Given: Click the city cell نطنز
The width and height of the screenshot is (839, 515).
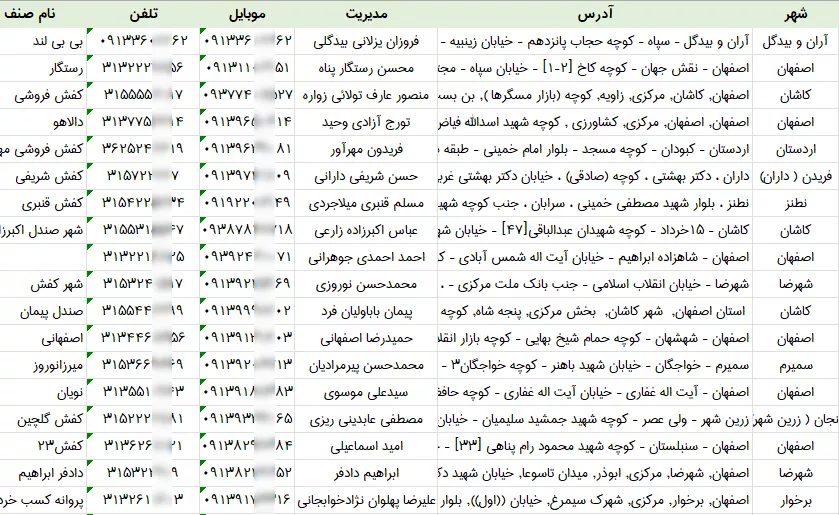Looking at the screenshot, I should [x=796, y=203].
